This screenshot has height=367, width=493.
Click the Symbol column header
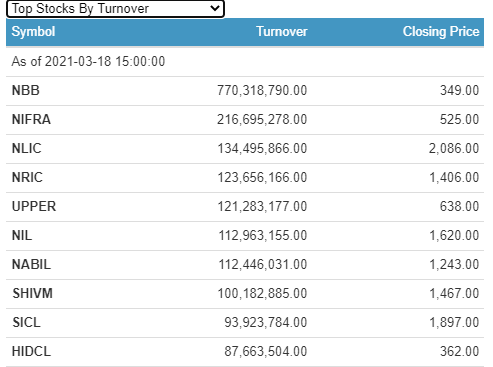point(33,32)
